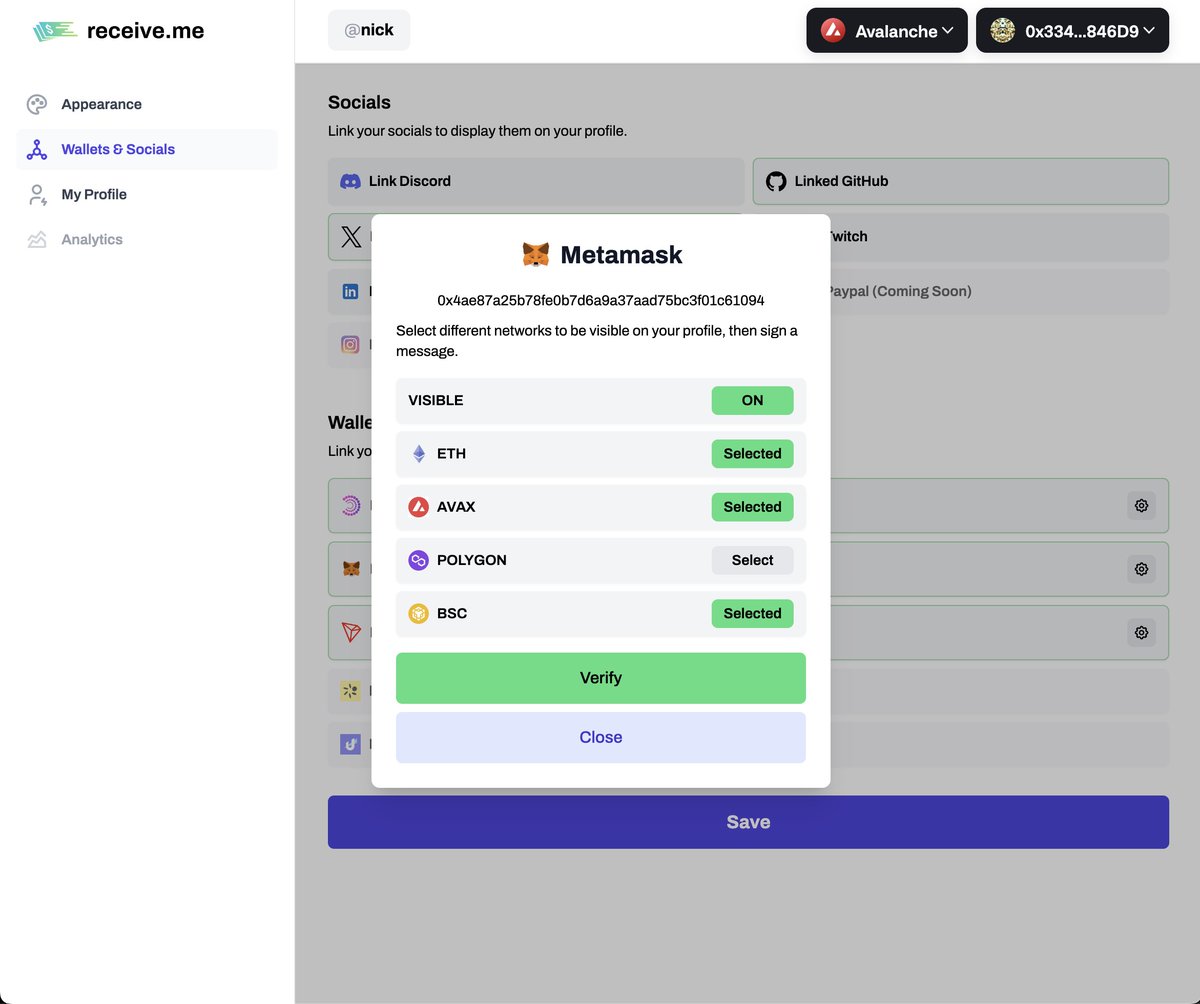1200x1004 pixels.
Task: Toggle the VISIBLE ON switch
Action: click(x=752, y=400)
